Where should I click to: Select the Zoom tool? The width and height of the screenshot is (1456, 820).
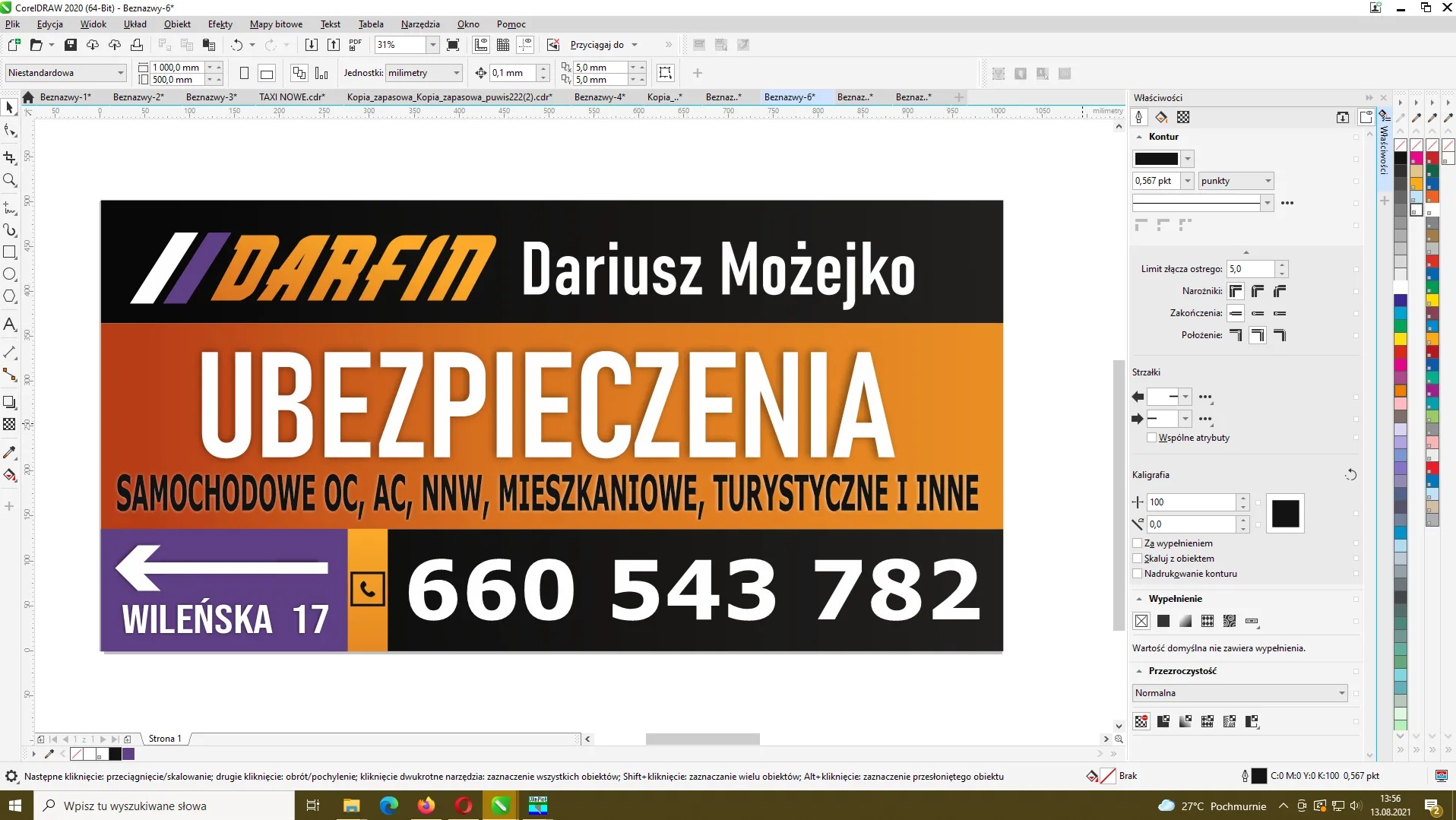(10, 180)
